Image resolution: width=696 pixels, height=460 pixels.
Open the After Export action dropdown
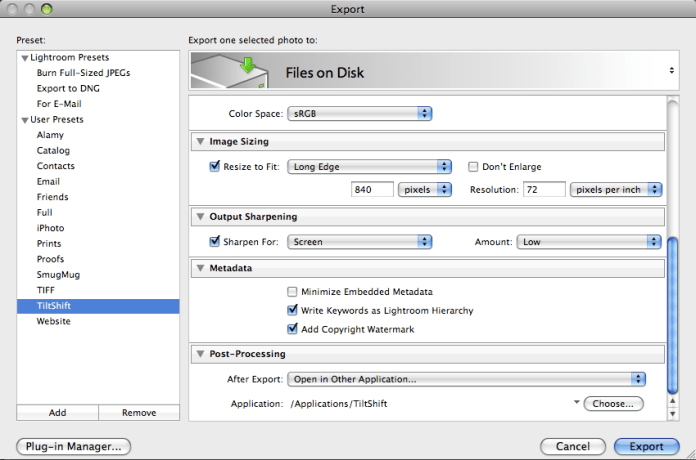tap(466, 379)
